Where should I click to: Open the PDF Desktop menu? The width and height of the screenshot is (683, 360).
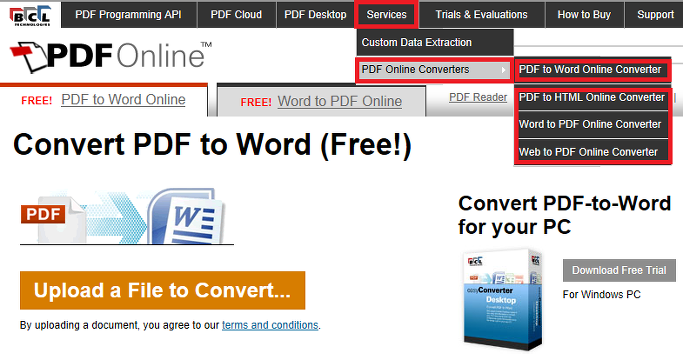coord(315,14)
